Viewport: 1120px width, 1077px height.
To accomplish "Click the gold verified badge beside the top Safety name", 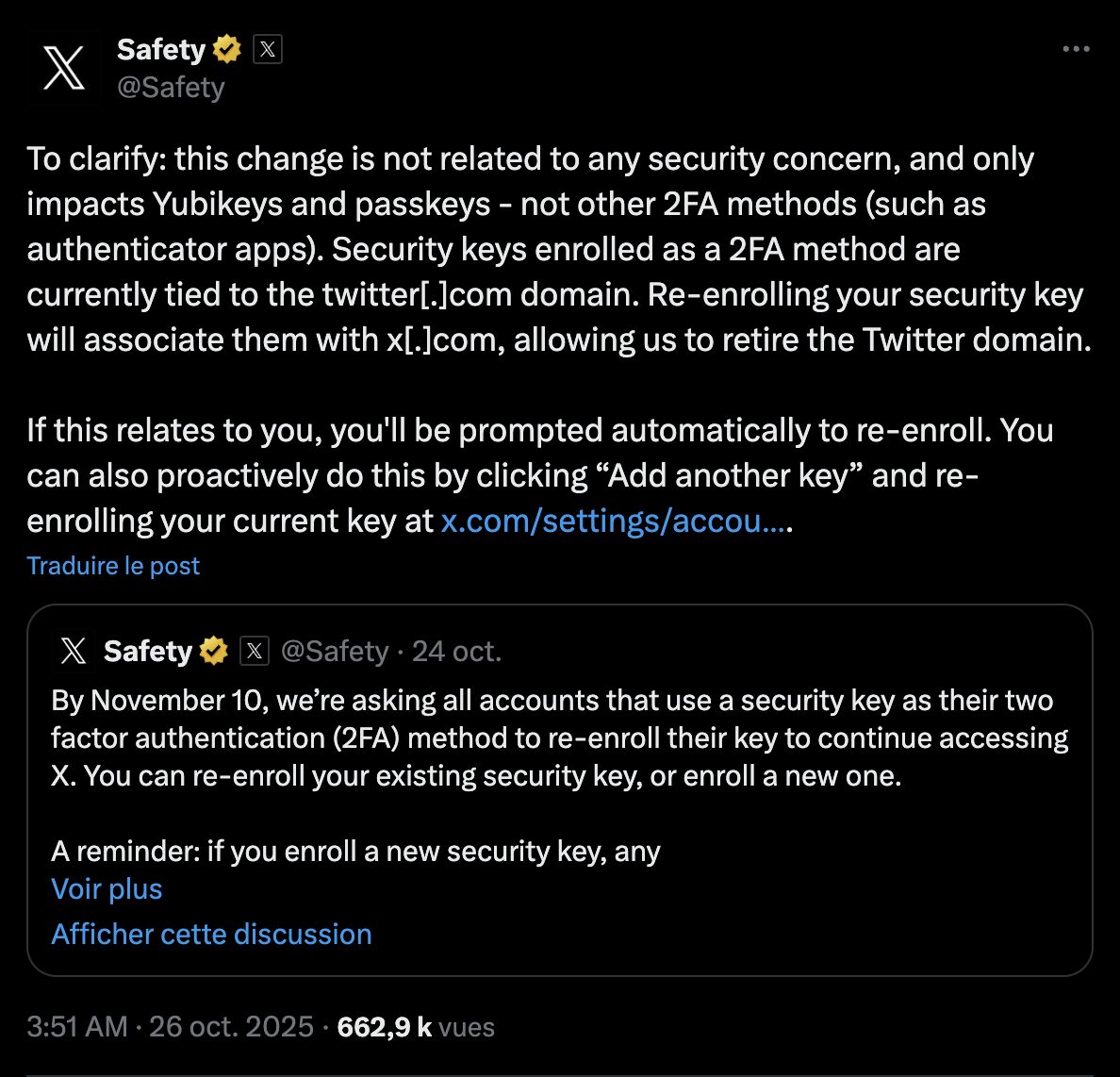I will click(x=227, y=49).
